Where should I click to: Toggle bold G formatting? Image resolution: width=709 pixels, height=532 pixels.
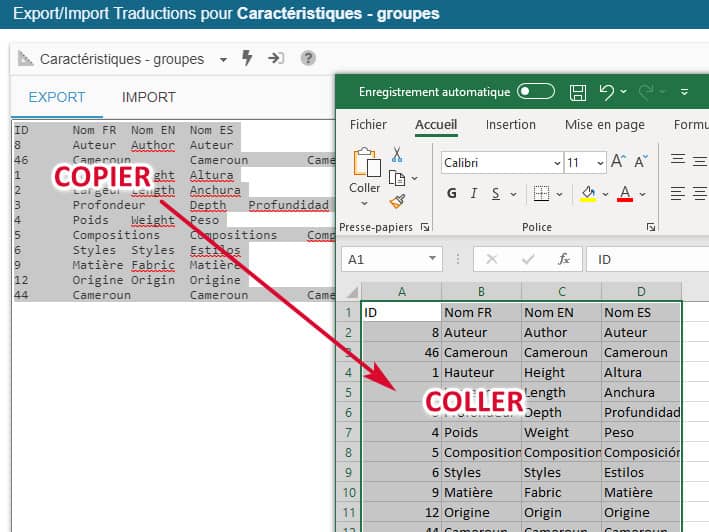(452, 193)
